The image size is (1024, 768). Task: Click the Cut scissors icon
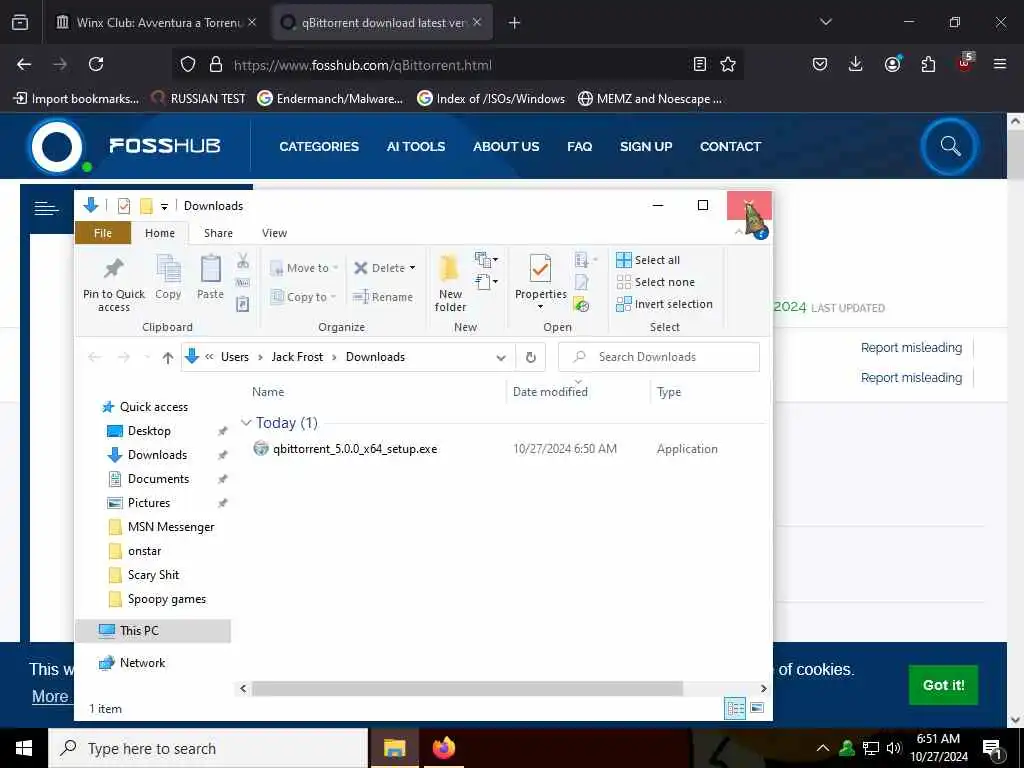click(x=243, y=261)
